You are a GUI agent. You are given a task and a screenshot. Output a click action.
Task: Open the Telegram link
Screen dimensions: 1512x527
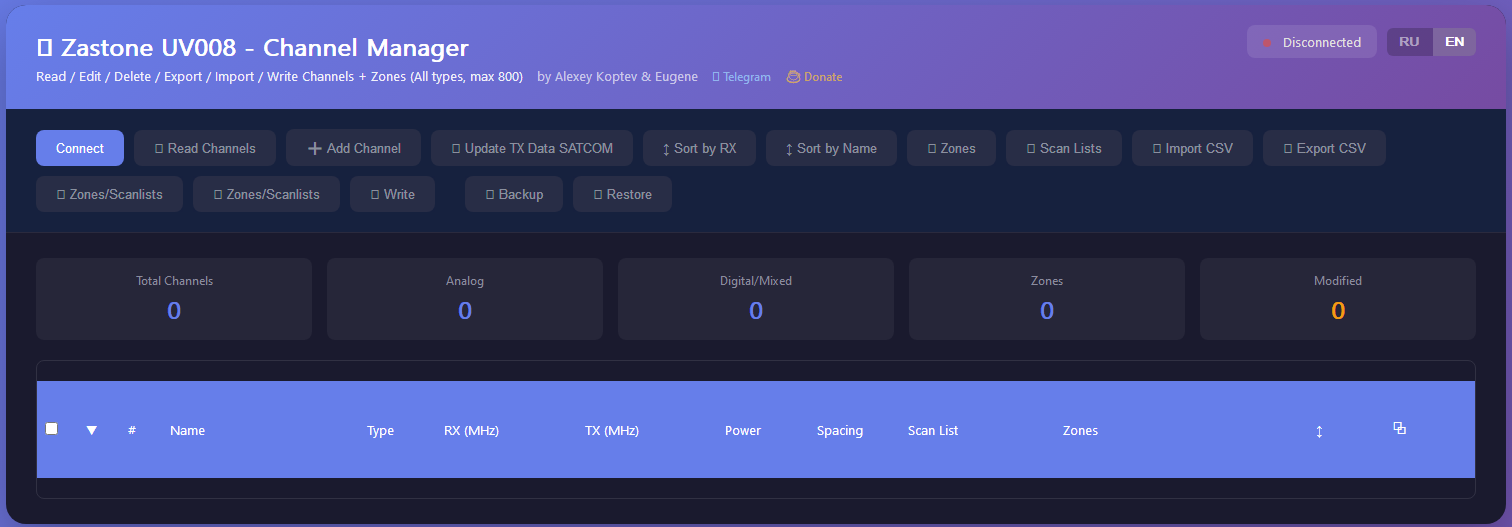[x=741, y=77]
